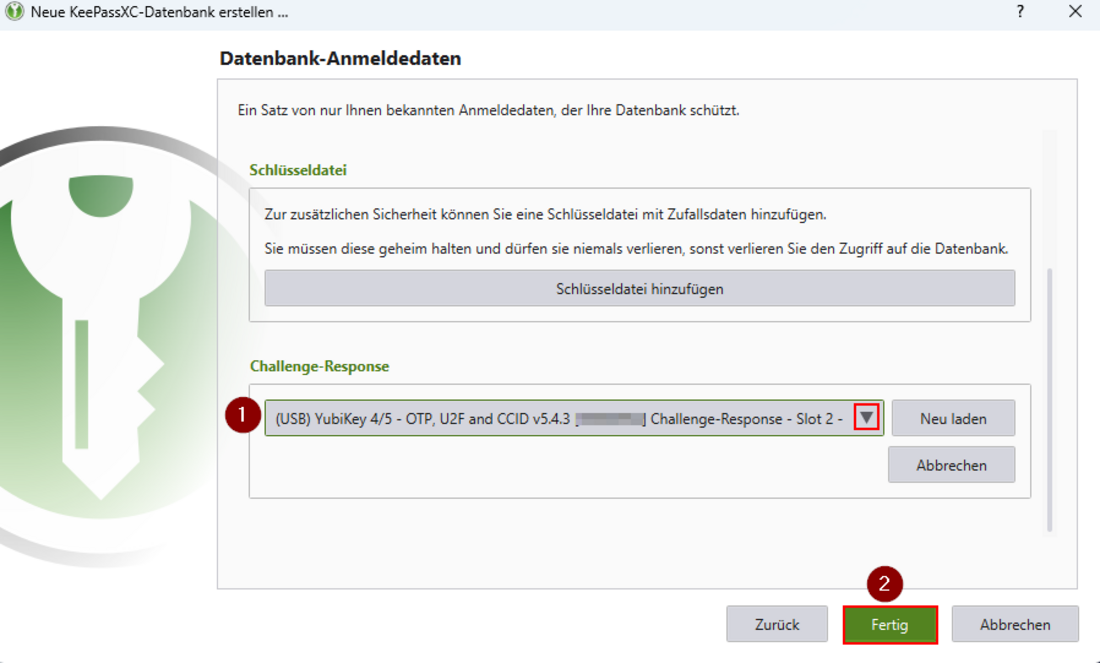
Task: Click the Challenge-Response section label
Action: (x=319, y=366)
